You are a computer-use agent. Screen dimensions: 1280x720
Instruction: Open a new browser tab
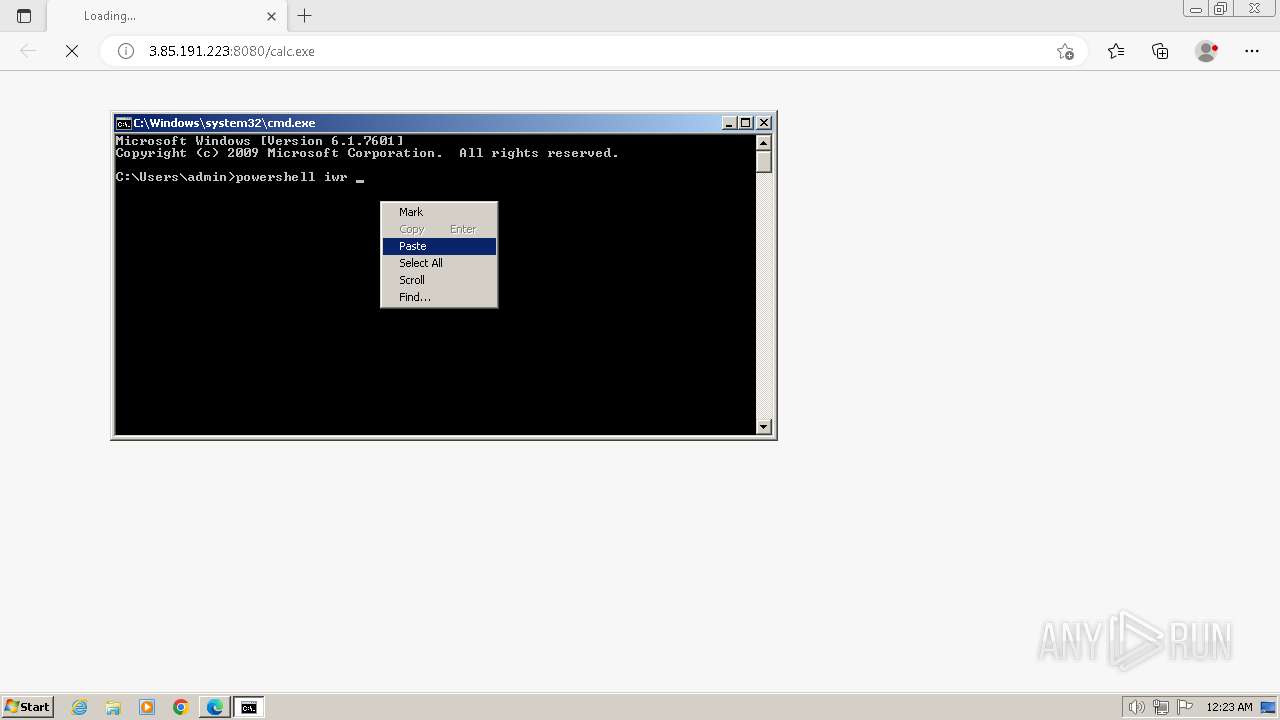point(305,16)
